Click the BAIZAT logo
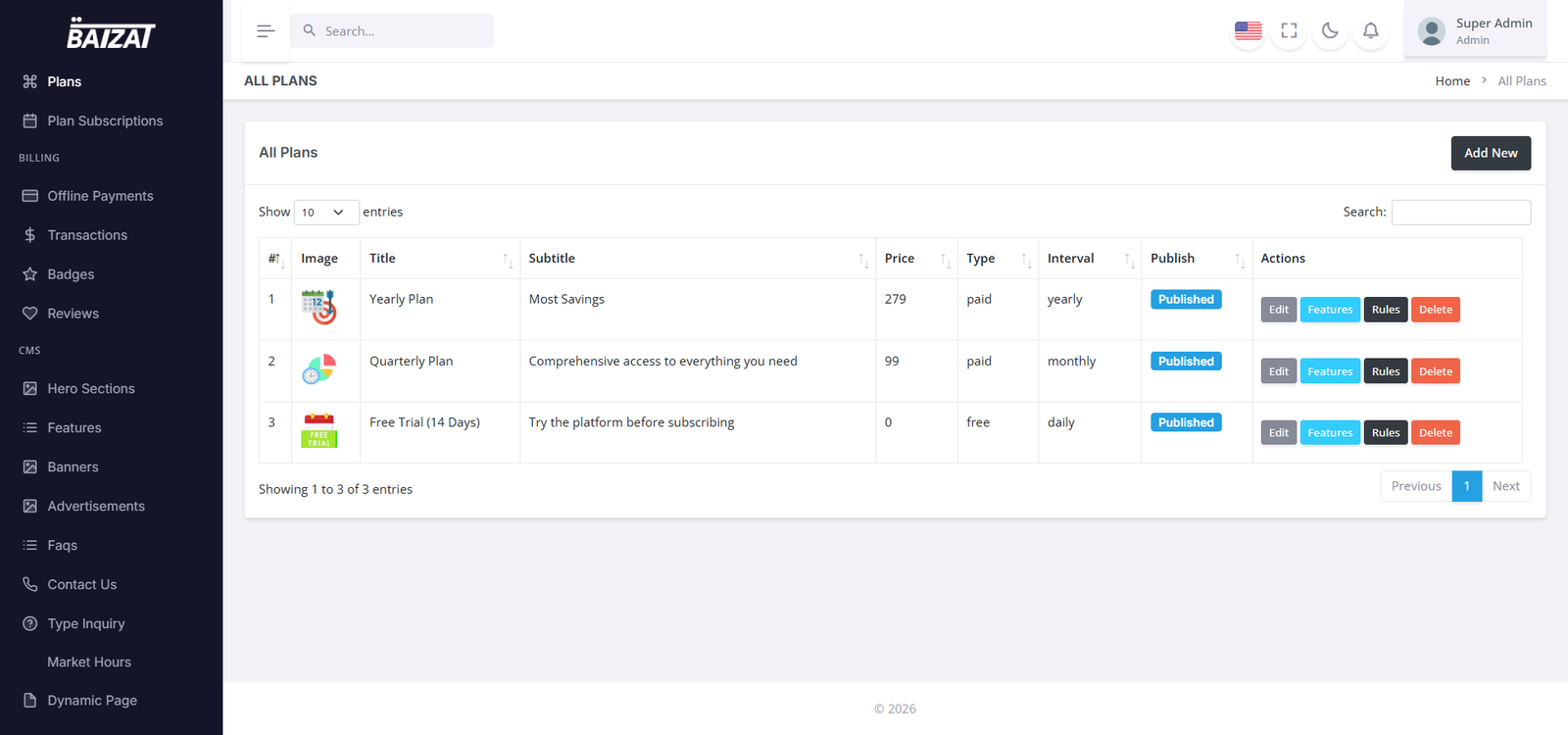This screenshot has width=1568, height=735. point(111,34)
